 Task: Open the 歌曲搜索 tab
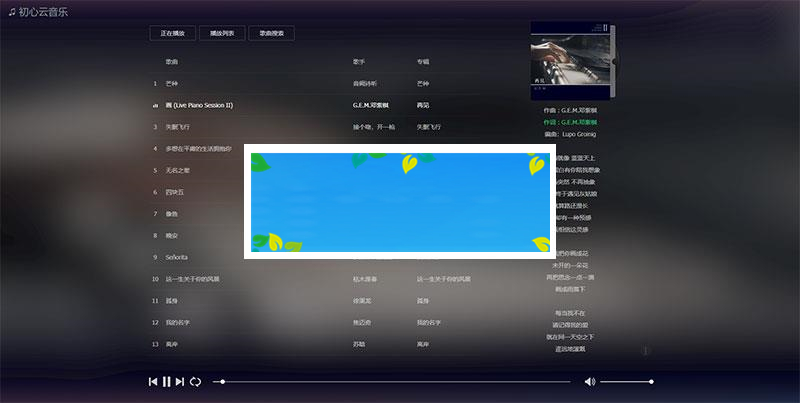click(271, 33)
